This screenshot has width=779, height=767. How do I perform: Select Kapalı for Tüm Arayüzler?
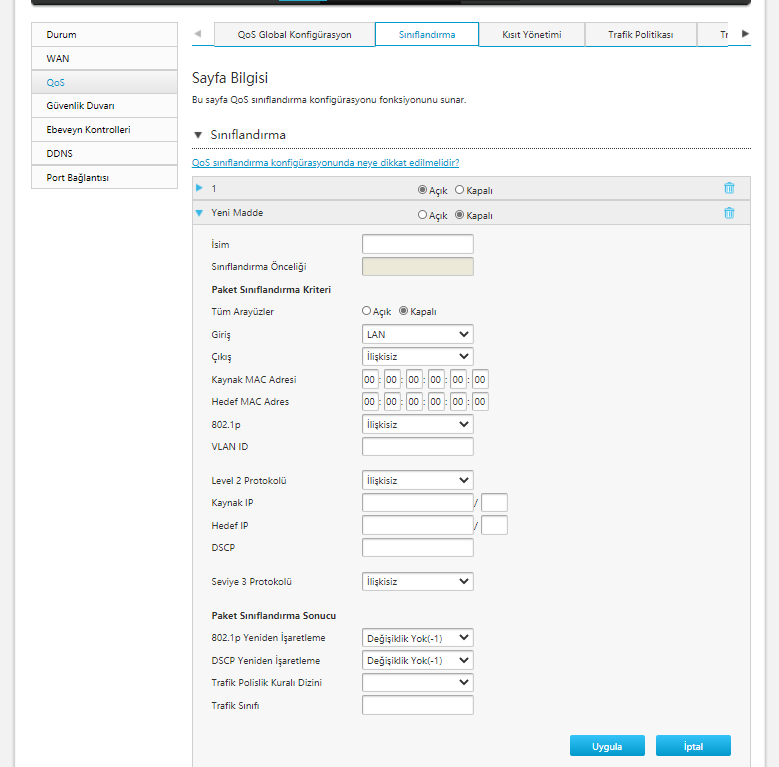click(403, 311)
